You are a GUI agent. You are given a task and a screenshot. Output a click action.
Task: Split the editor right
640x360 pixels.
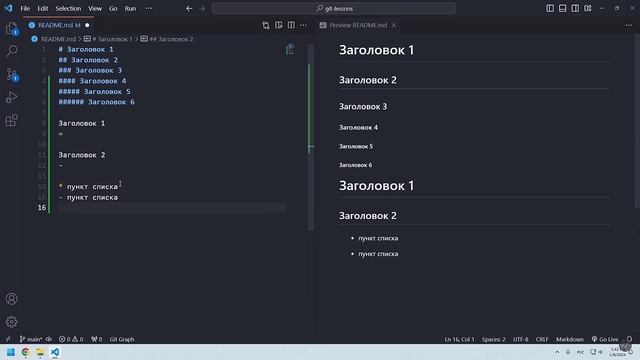click(291, 25)
